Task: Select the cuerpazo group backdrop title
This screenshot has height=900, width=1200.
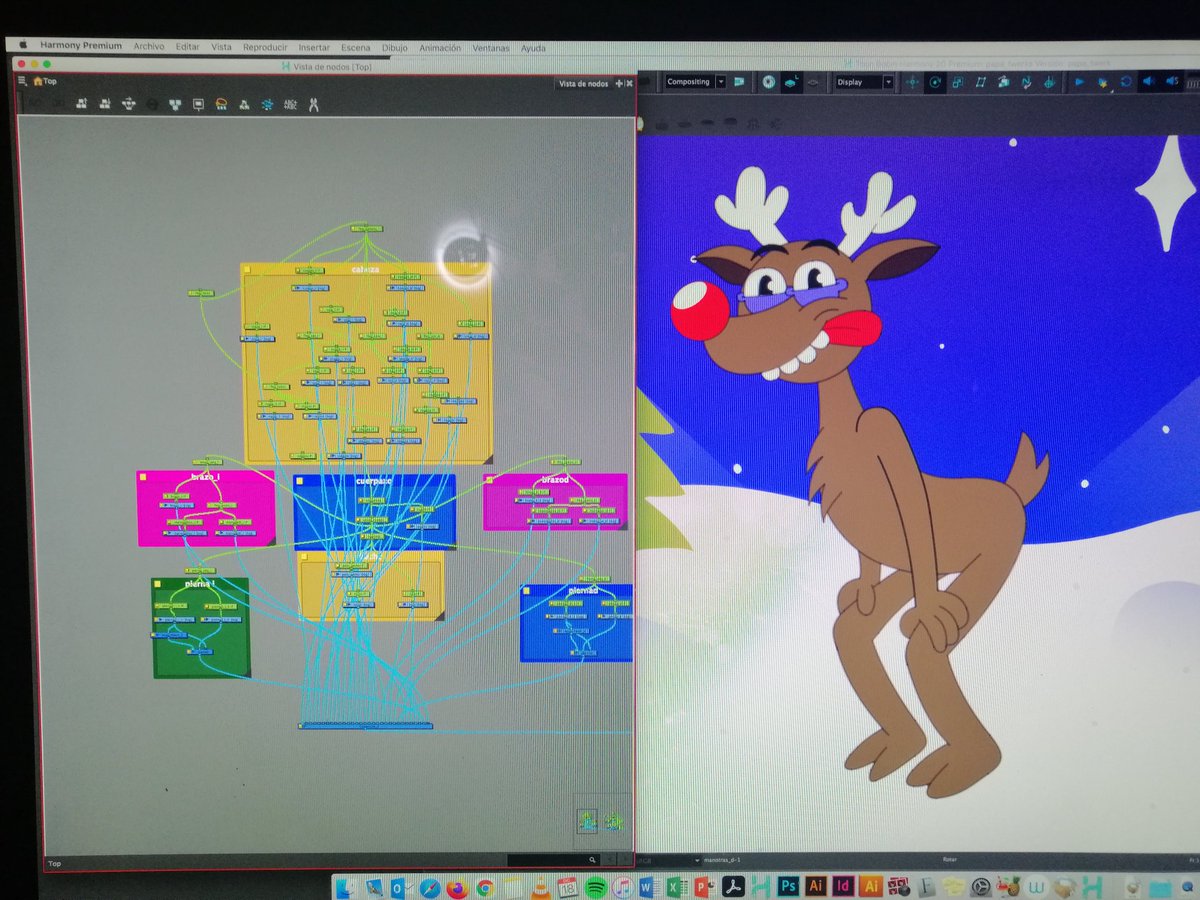Action: point(373,481)
